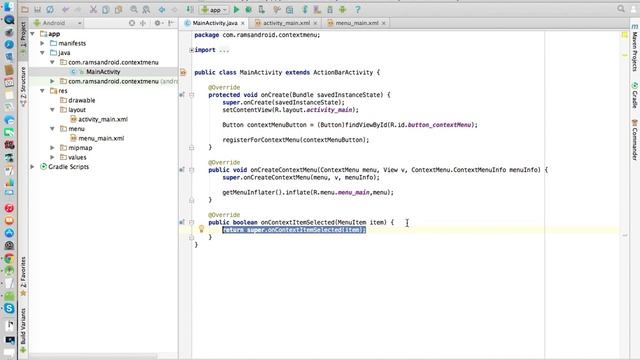Image resolution: width=640 pixels, height=360 pixels.
Task: Click the Redo arrow icon
Action: pos(78,9)
